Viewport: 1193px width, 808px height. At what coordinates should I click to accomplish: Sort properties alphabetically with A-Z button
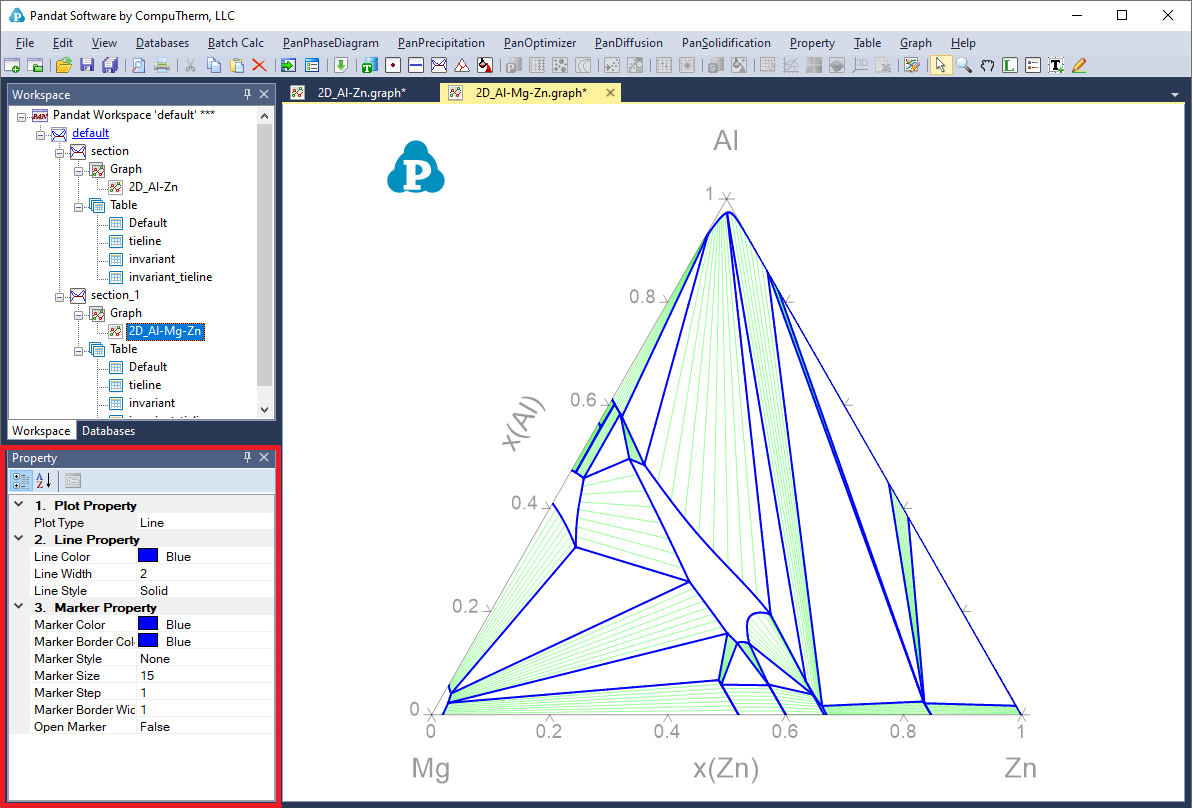(x=44, y=481)
